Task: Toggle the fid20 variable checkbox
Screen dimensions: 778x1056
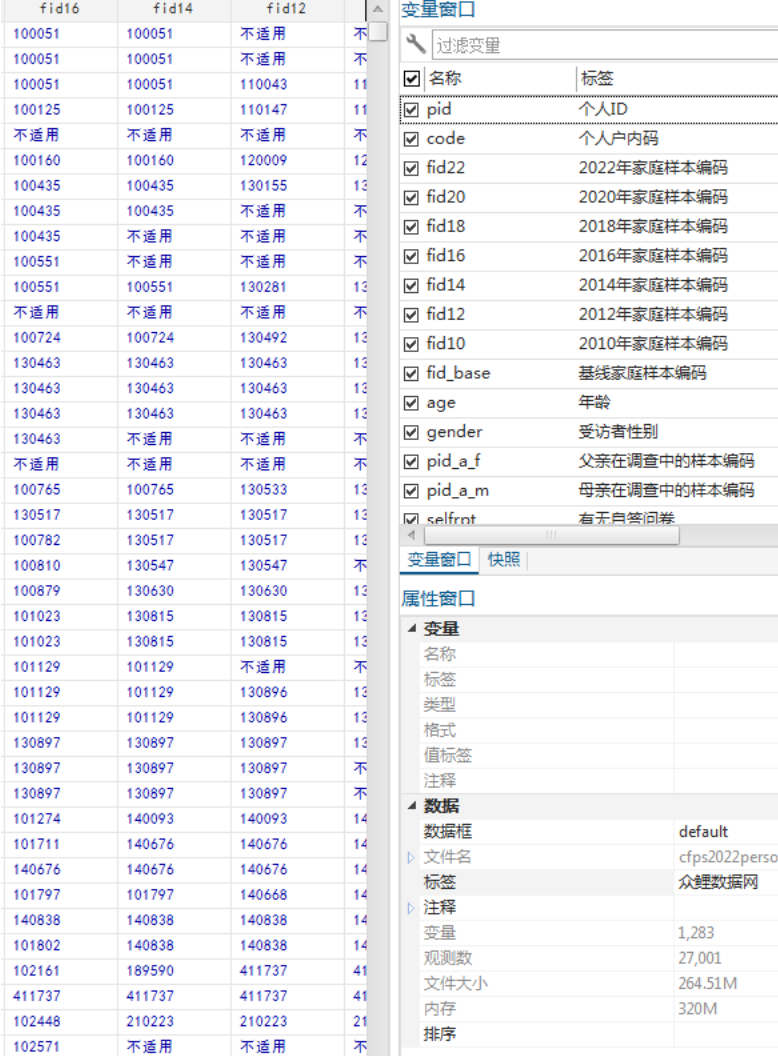Action: pyautogui.click(x=411, y=197)
